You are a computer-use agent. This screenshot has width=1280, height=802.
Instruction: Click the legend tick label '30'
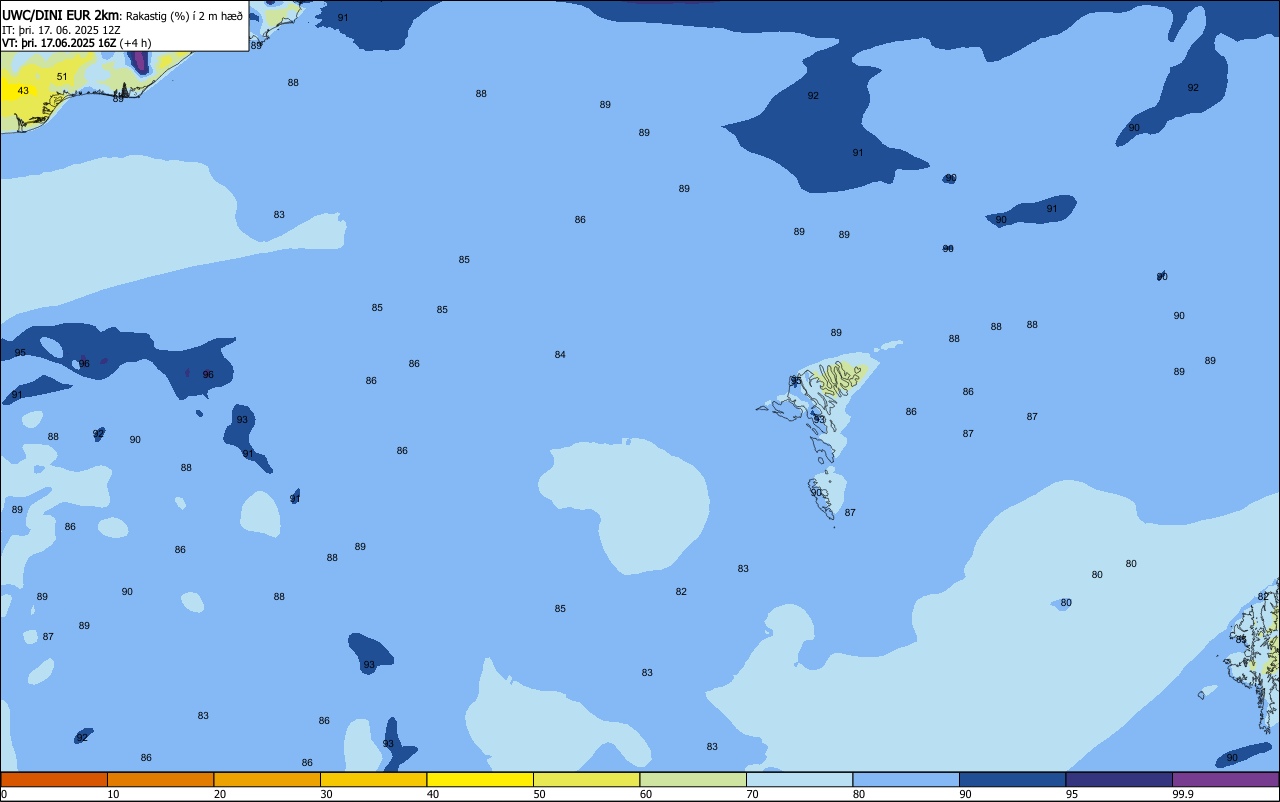click(x=326, y=794)
